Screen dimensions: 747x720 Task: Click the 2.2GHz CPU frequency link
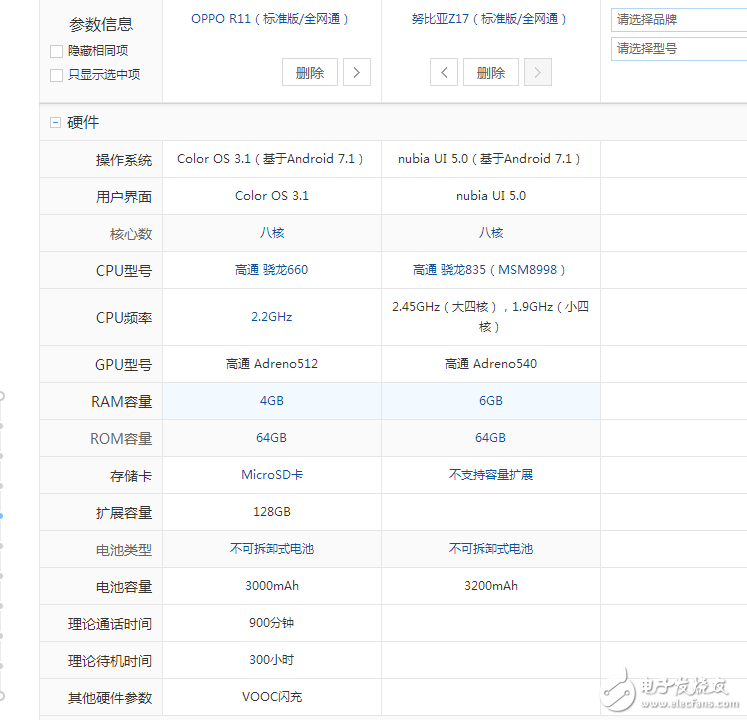[x=272, y=317]
